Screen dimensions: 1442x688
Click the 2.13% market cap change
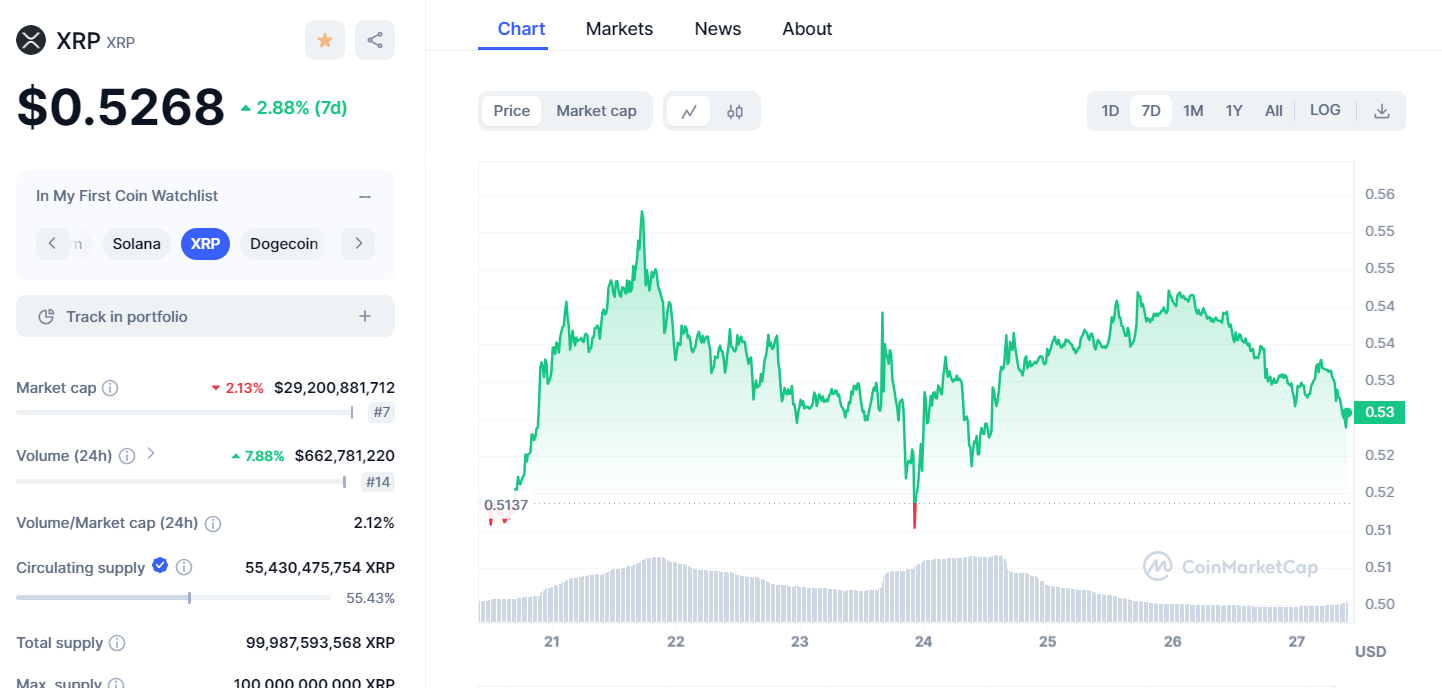238,388
